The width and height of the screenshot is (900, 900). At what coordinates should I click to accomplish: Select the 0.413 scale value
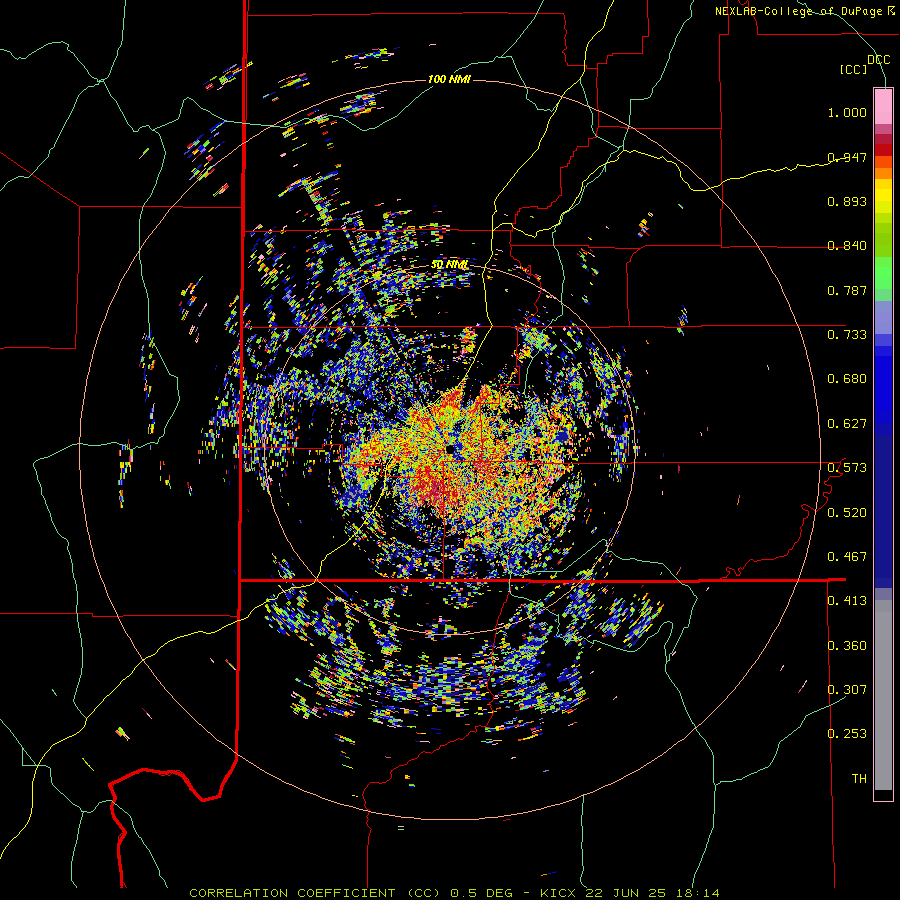coord(847,601)
